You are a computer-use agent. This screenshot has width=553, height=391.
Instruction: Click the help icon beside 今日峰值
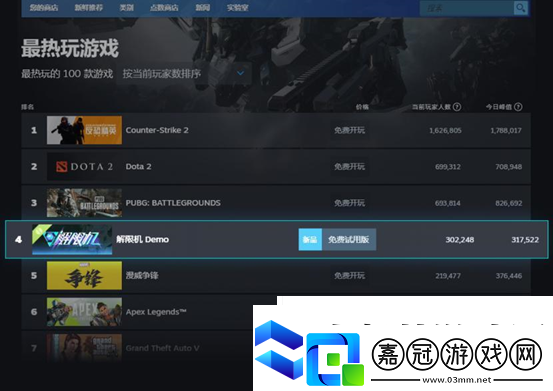[x=518, y=106]
